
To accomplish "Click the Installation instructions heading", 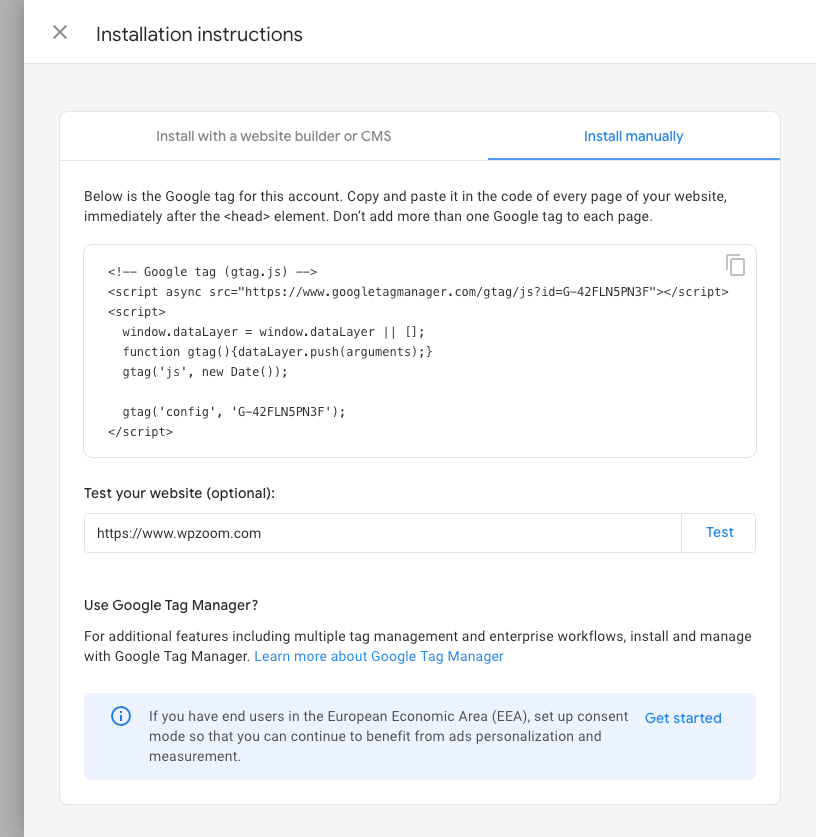I will 199,34.
